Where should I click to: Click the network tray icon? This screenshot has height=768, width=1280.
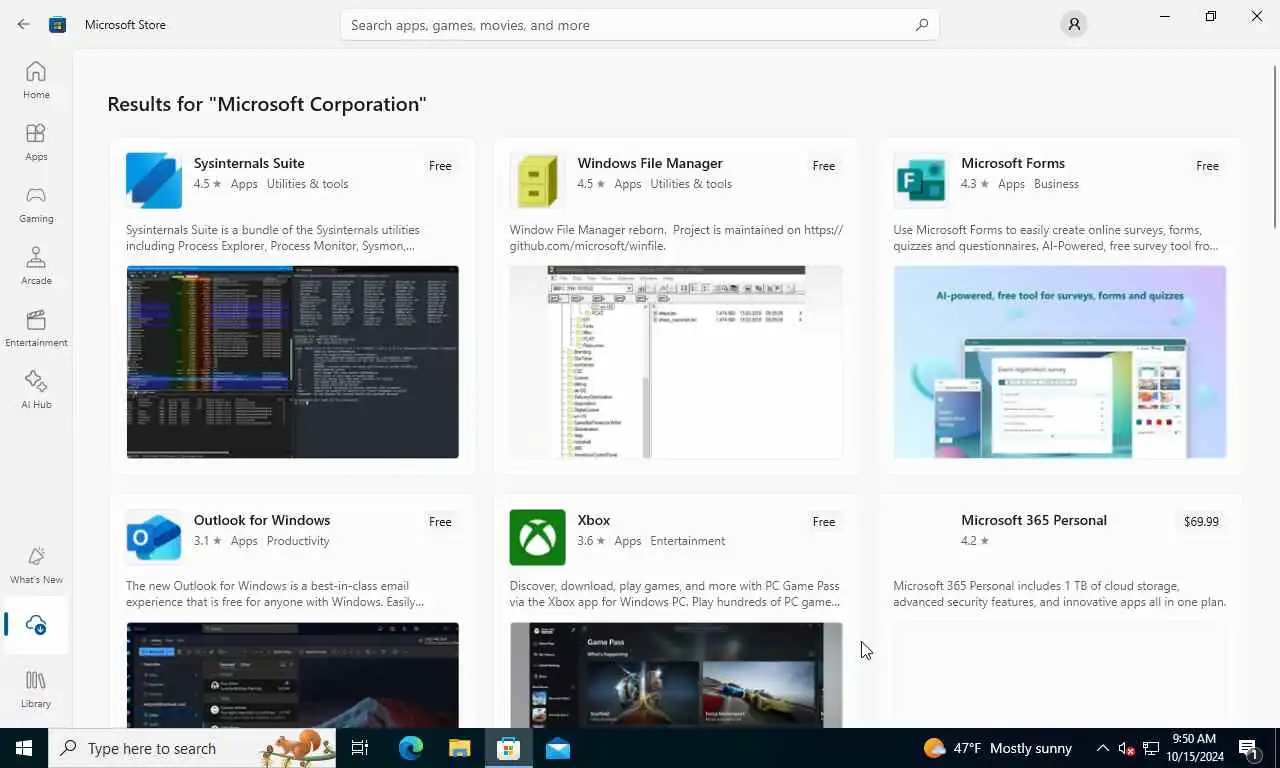pos(1151,748)
